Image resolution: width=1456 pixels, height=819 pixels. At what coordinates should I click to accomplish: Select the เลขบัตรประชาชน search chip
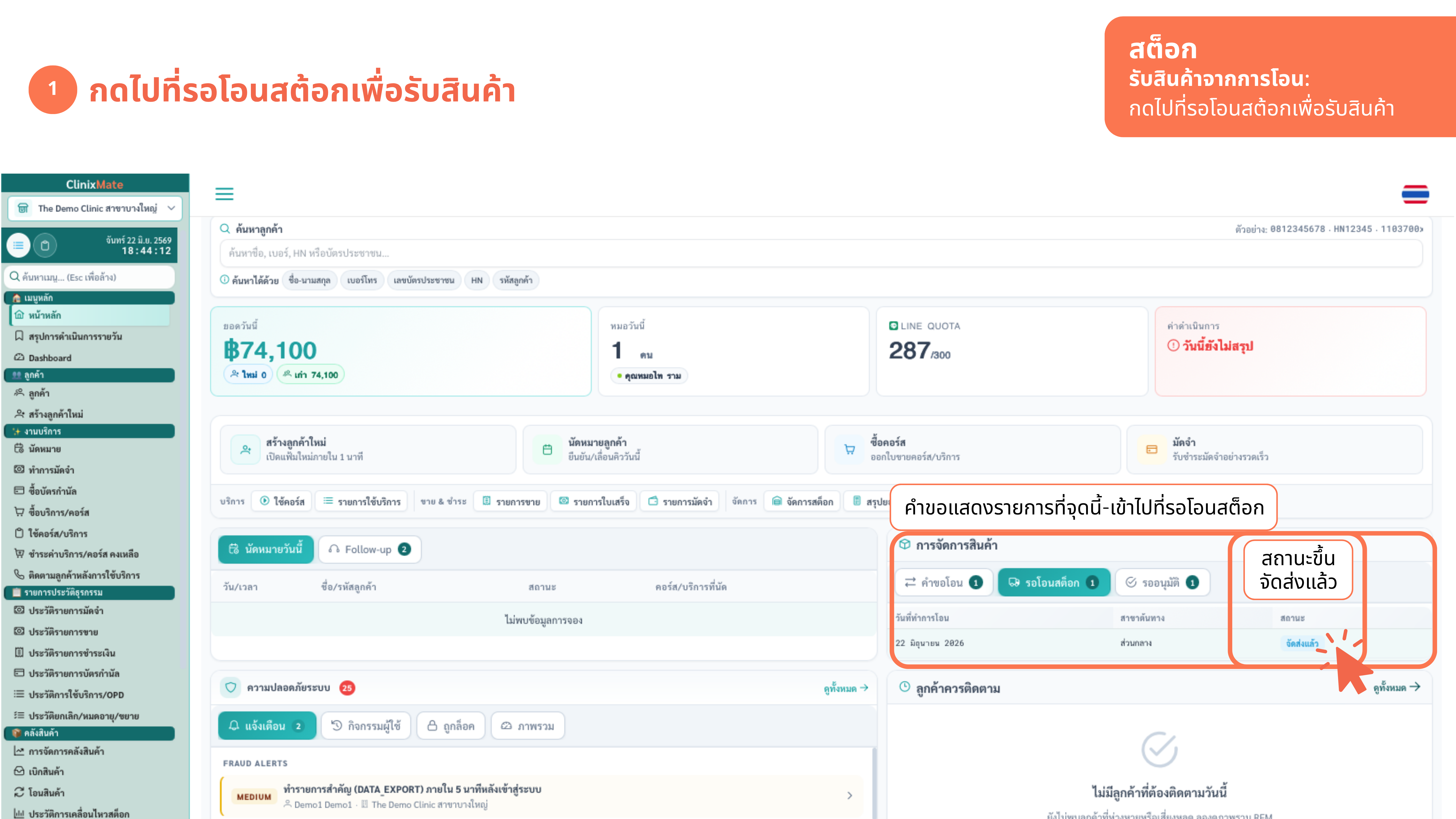[423, 280]
